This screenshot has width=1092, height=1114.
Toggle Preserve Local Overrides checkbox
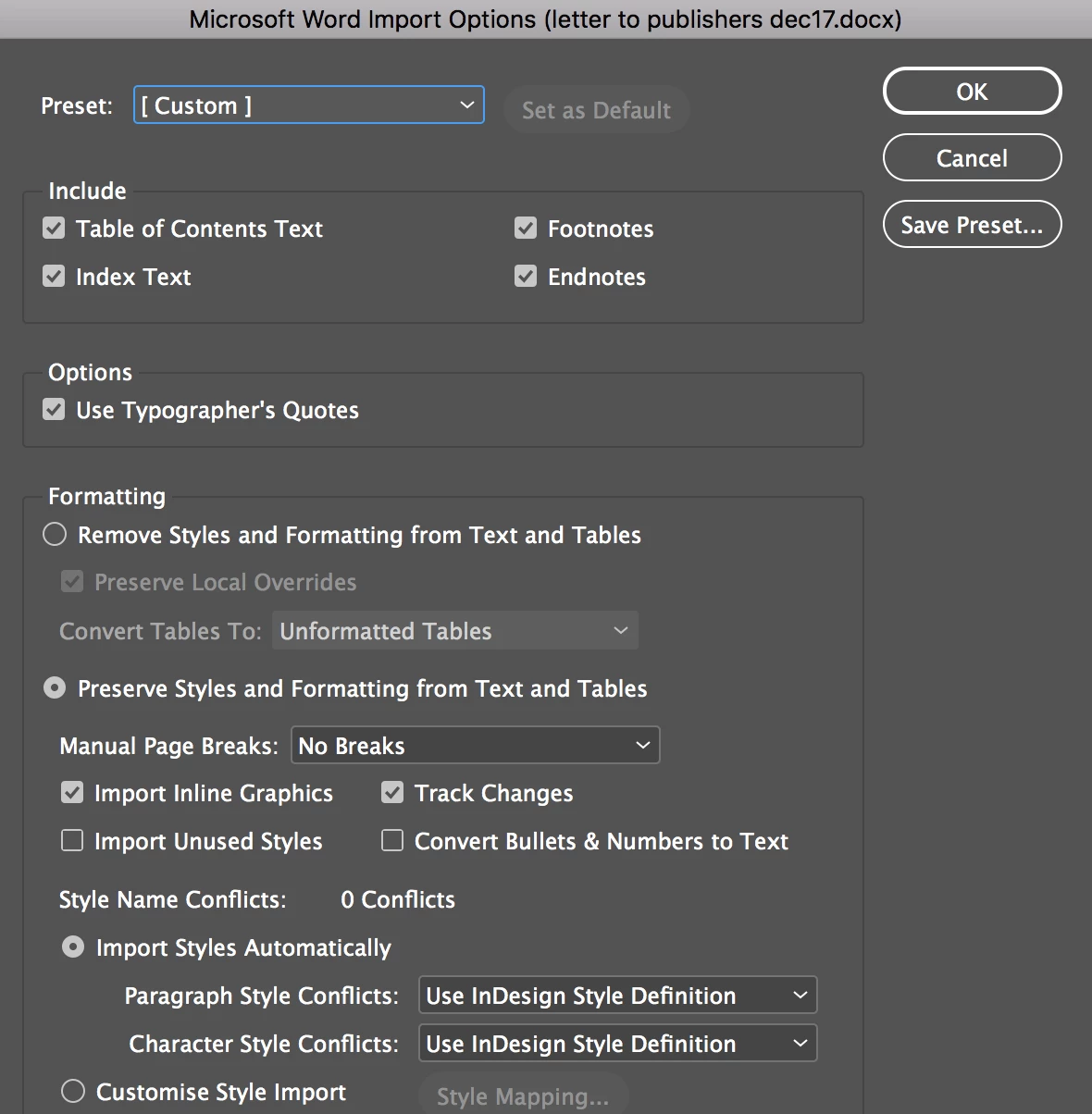click(72, 581)
